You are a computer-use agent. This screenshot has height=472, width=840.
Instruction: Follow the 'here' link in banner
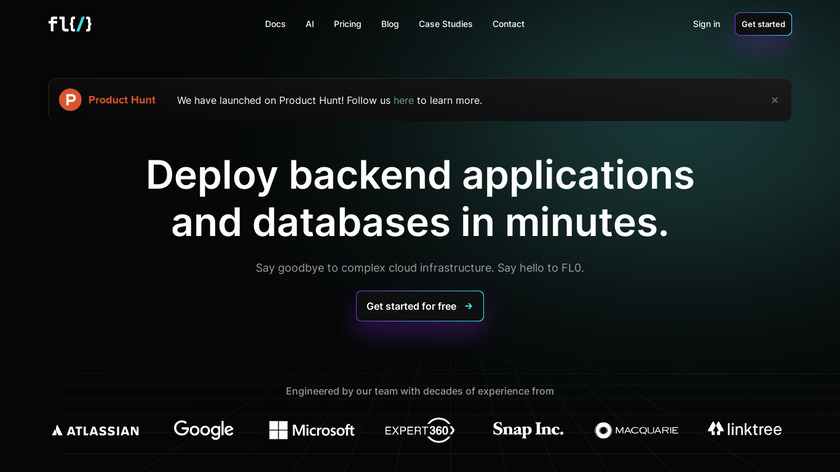(403, 100)
